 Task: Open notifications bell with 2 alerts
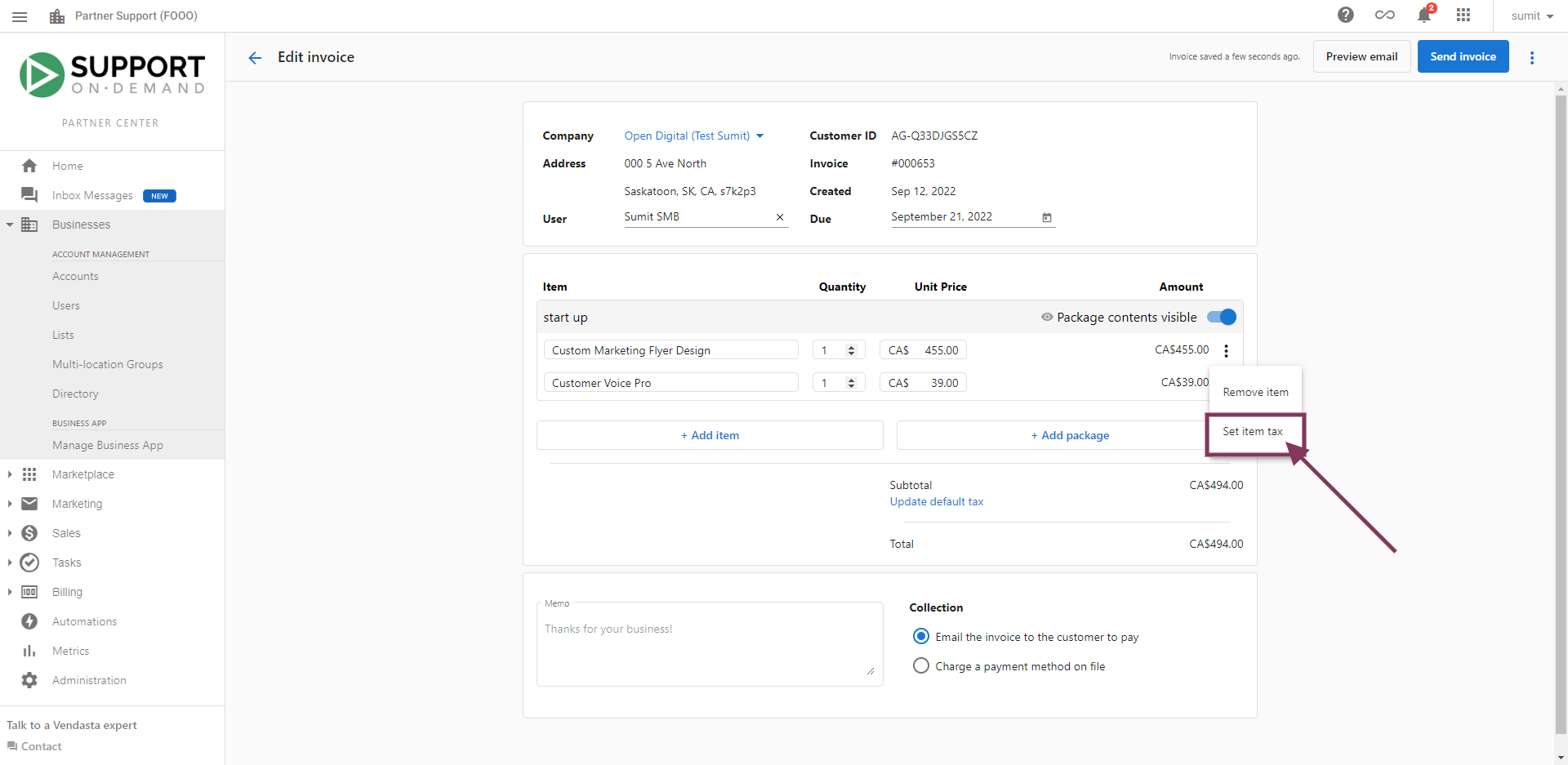tap(1424, 15)
